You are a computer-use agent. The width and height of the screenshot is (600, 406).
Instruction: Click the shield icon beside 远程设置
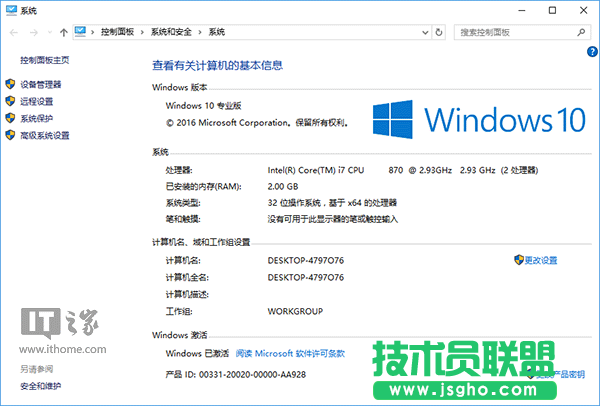[10, 101]
